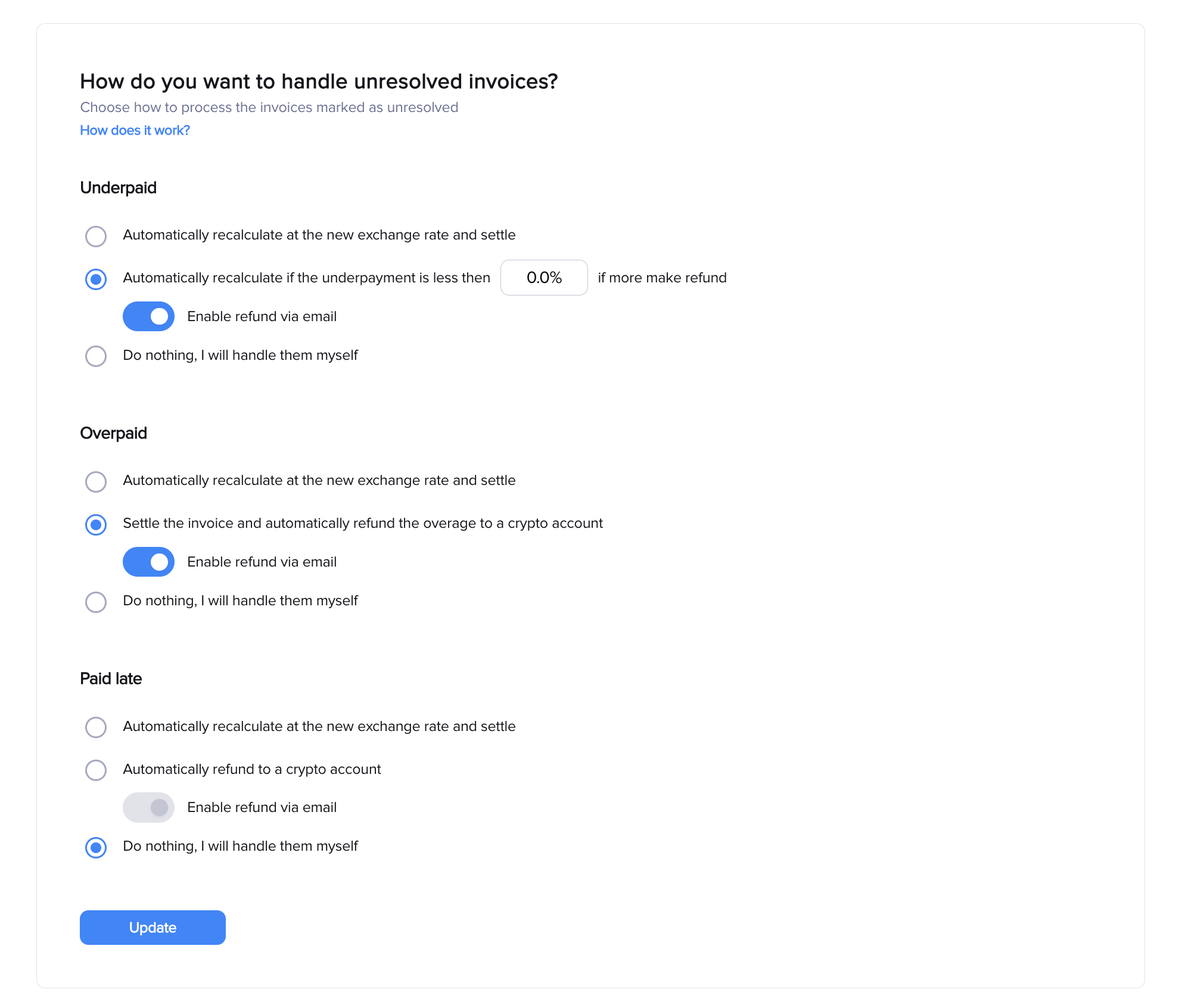Open the How does it work link
Screen dimensions: 1182x1008
(x=135, y=130)
